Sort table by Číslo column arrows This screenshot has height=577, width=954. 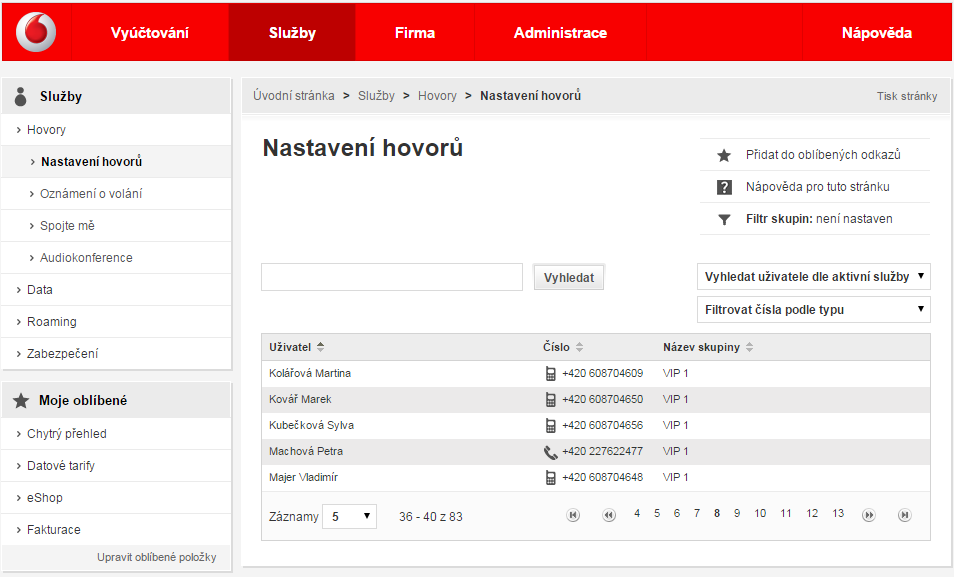click(579, 347)
